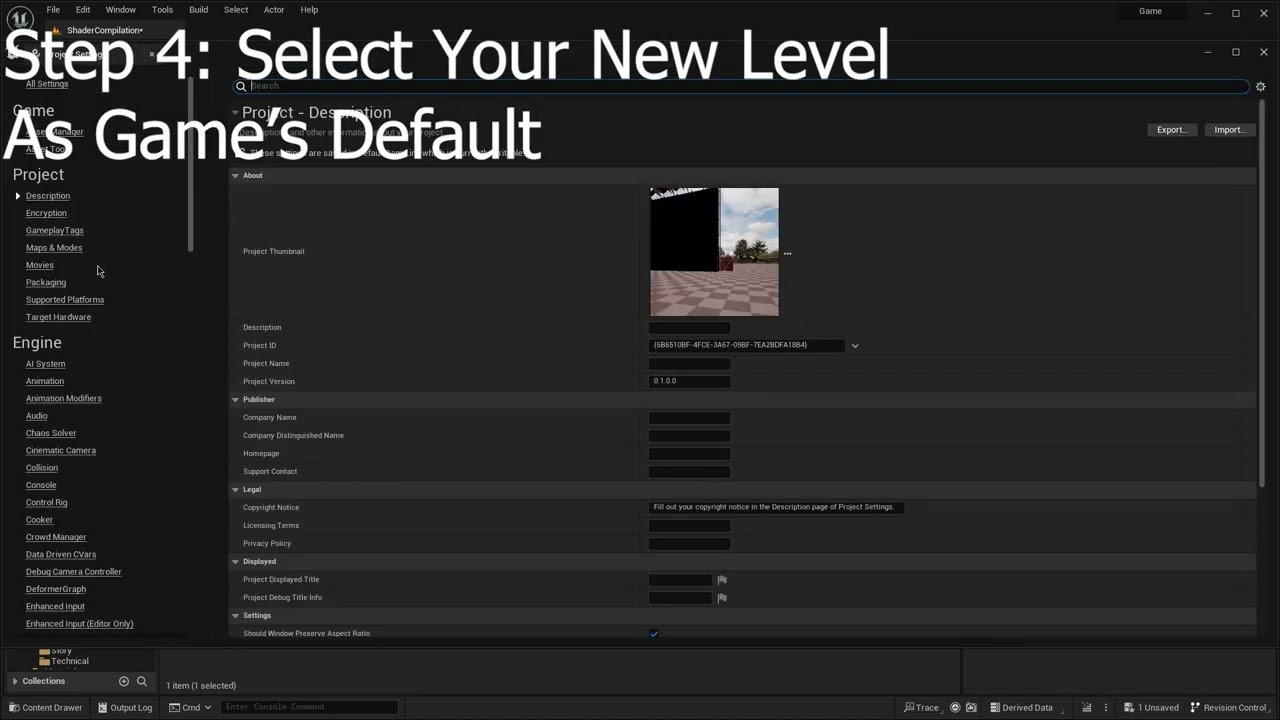The width and height of the screenshot is (1280, 720).
Task: Open the Edit menu
Action: 83,10
